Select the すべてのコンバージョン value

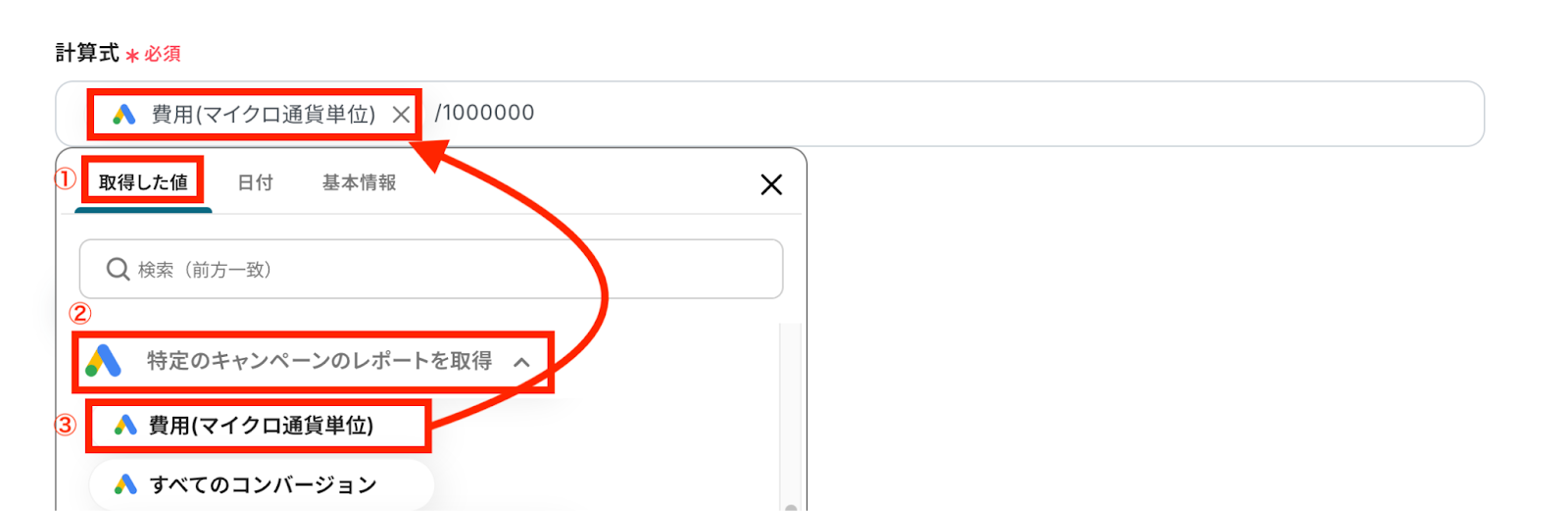tap(262, 485)
